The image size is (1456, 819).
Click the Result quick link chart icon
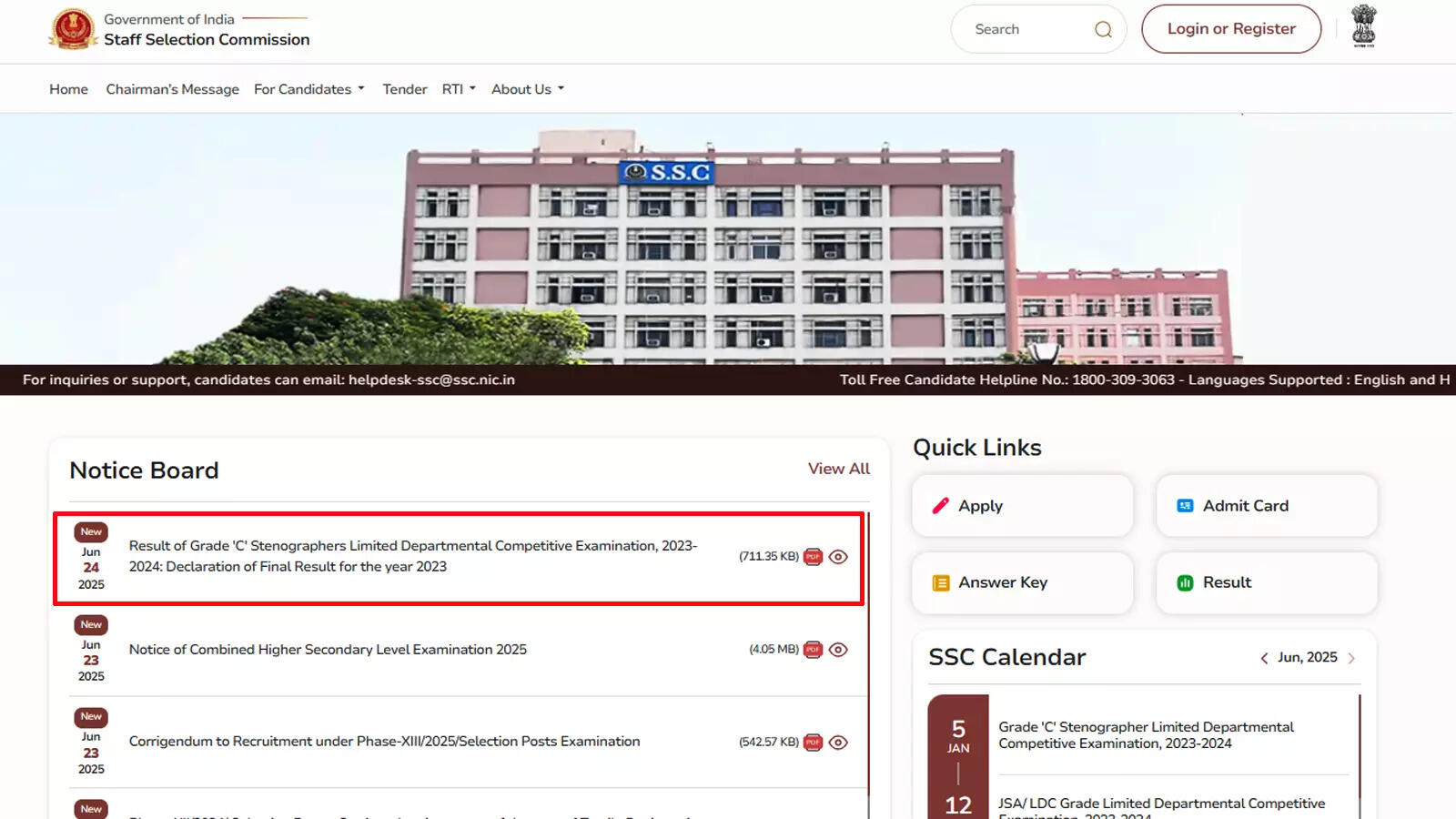tap(1184, 582)
